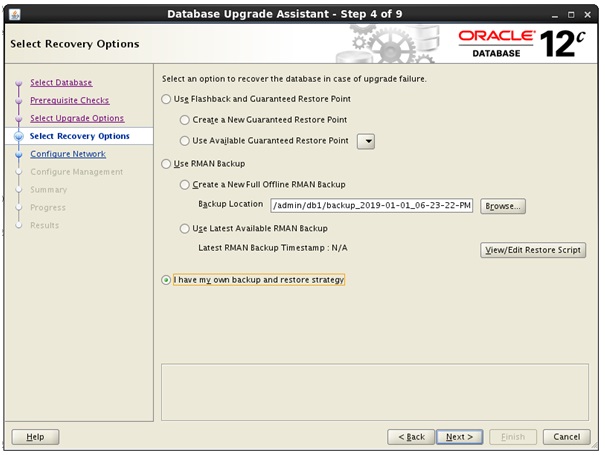Open Prerequisite Checks step in sidebar
Viewport: 606px width, 455px height.
(x=69, y=101)
